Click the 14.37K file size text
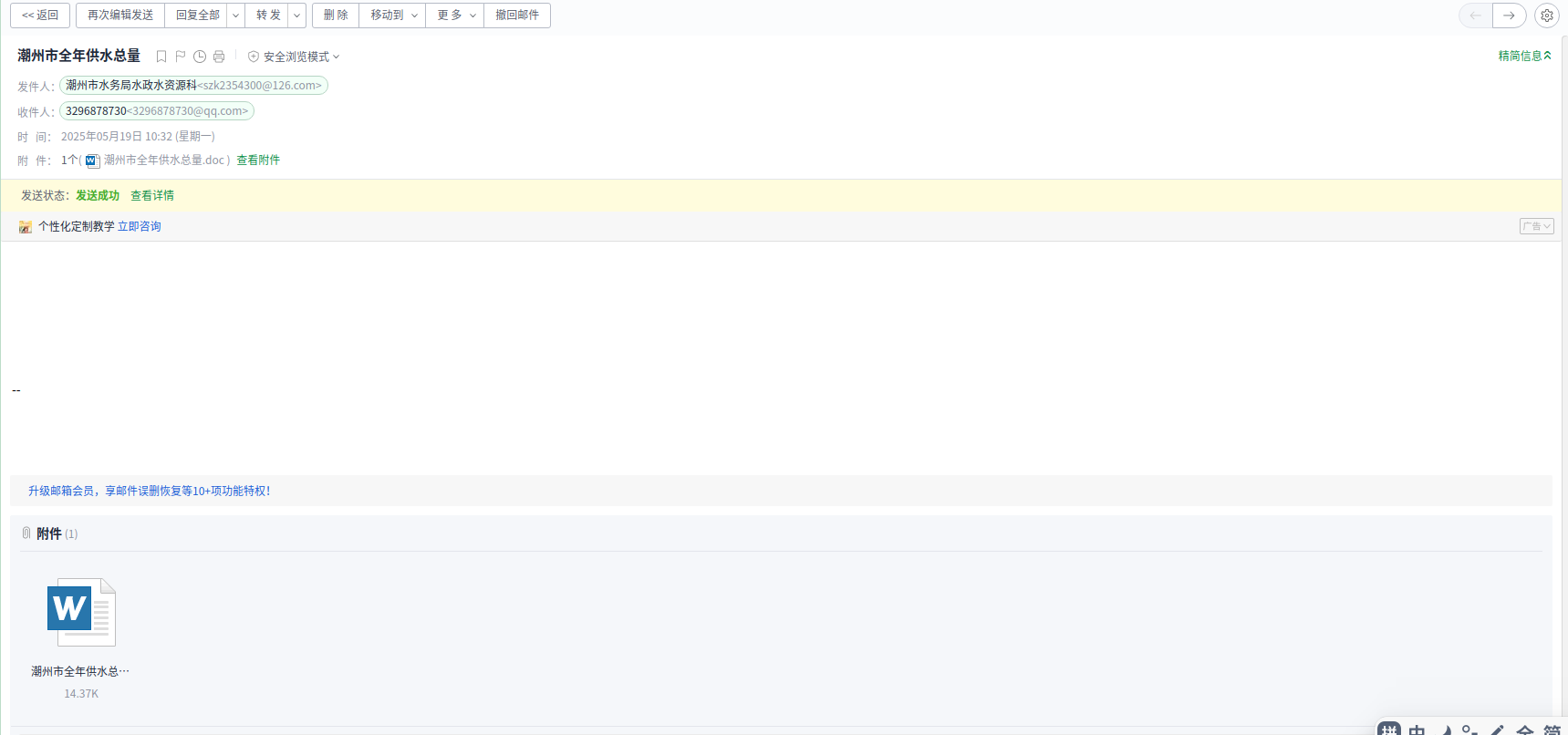 [81, 694]
